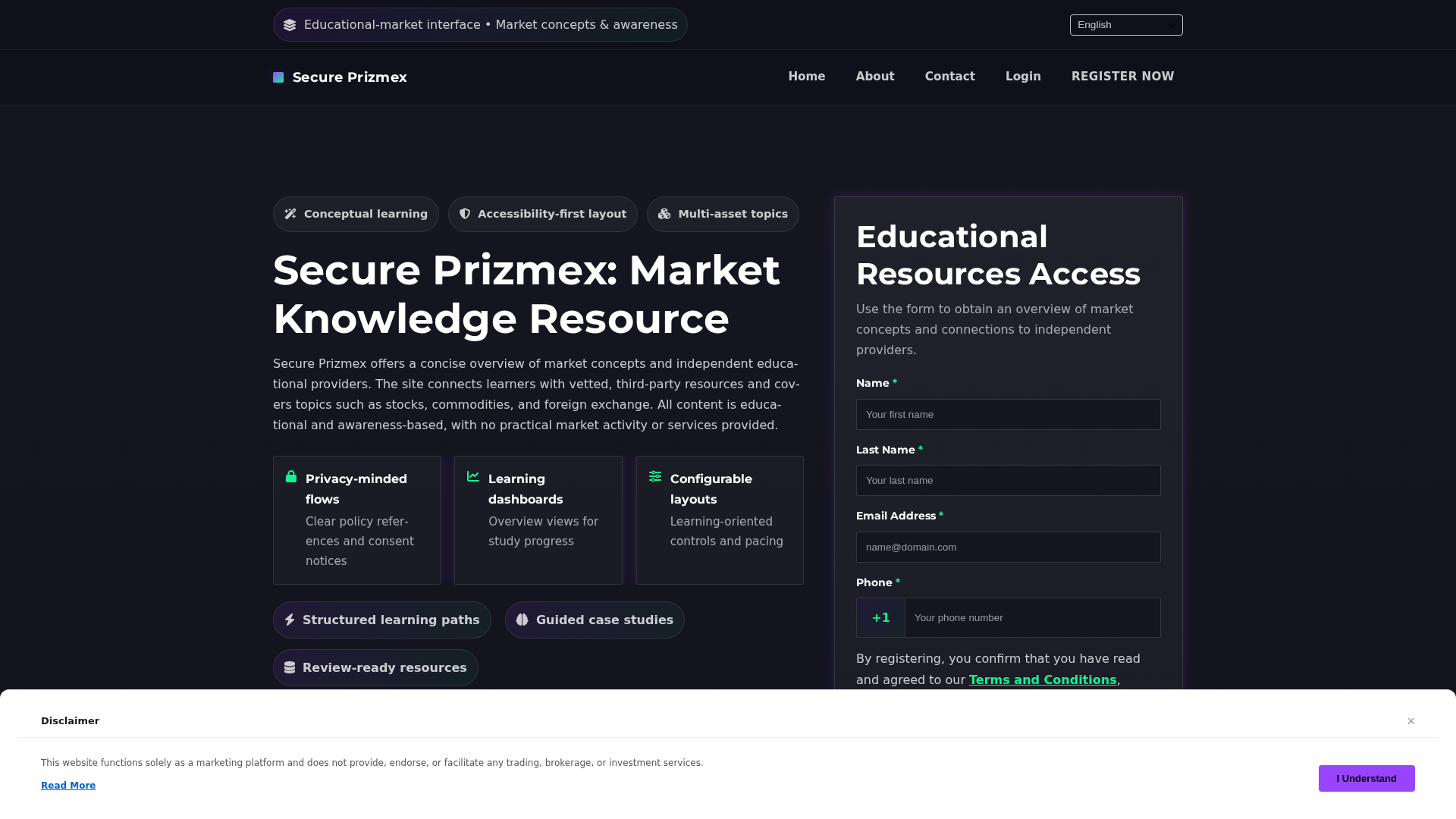Navigate to Contact in the navbar
Screen dimensions: 1456x819
click(x=950, y=77)
